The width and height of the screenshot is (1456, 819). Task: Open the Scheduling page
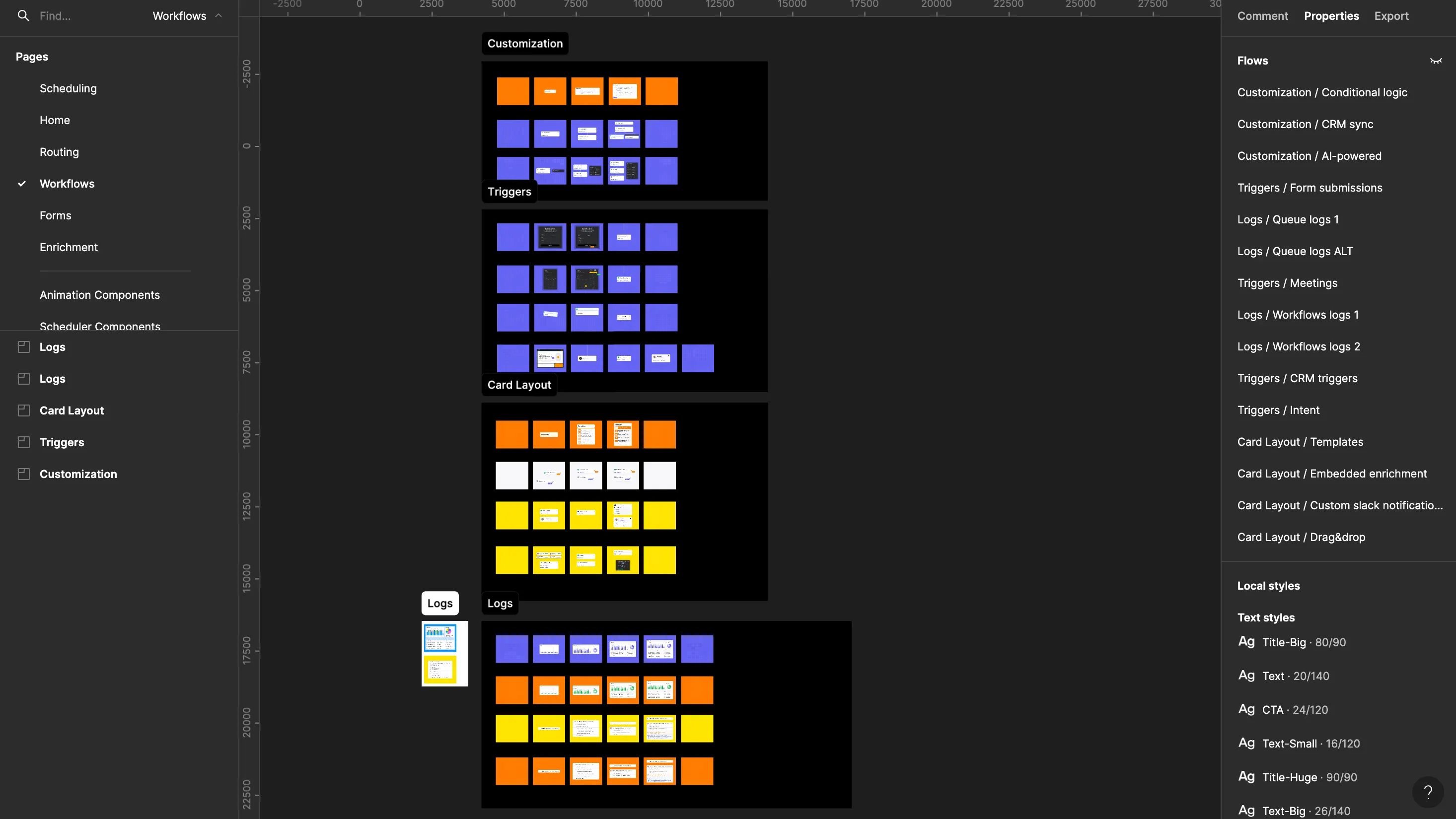[68, 89]
